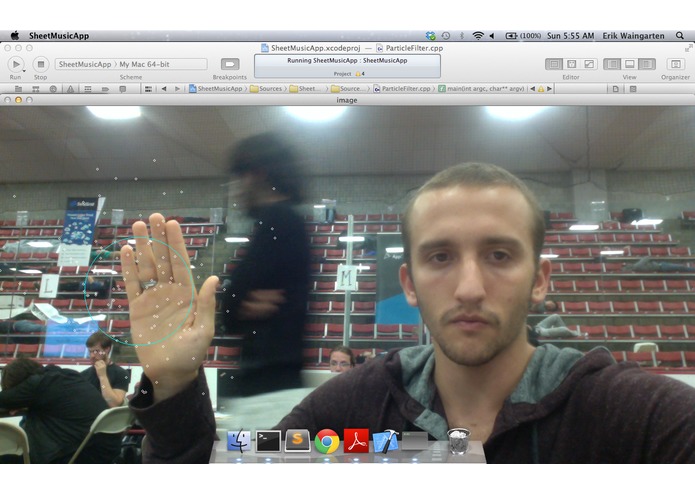The height and width of the screenshot is (494, 695).
Task: Open Finder from the Dock
Action: point(239,441)
